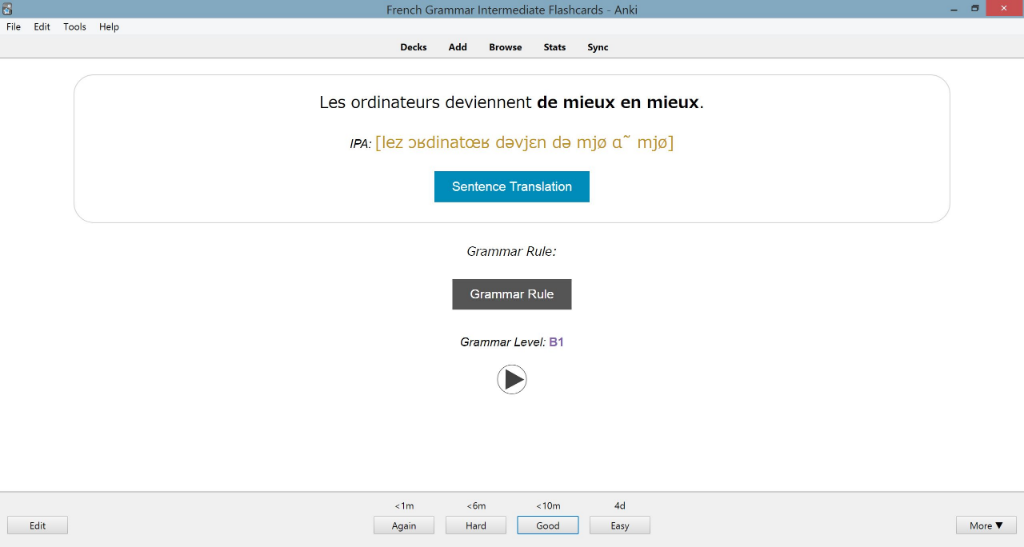
Task: Show the Grammar Rule explanation
Action: [511, 294]
